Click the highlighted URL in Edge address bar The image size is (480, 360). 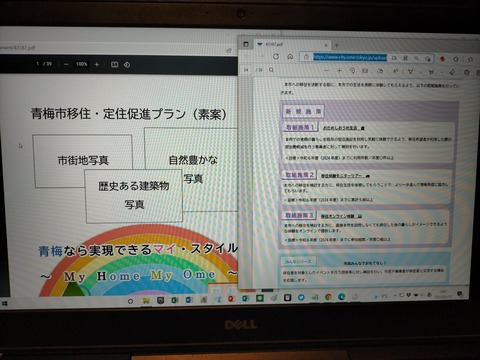[350, 57]
